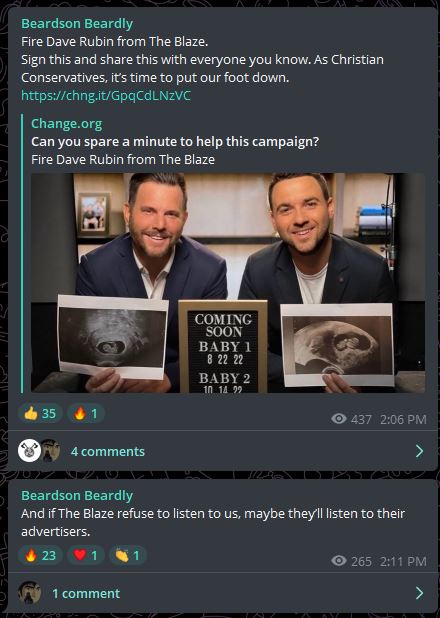Add to the red heart reaction

86,555
